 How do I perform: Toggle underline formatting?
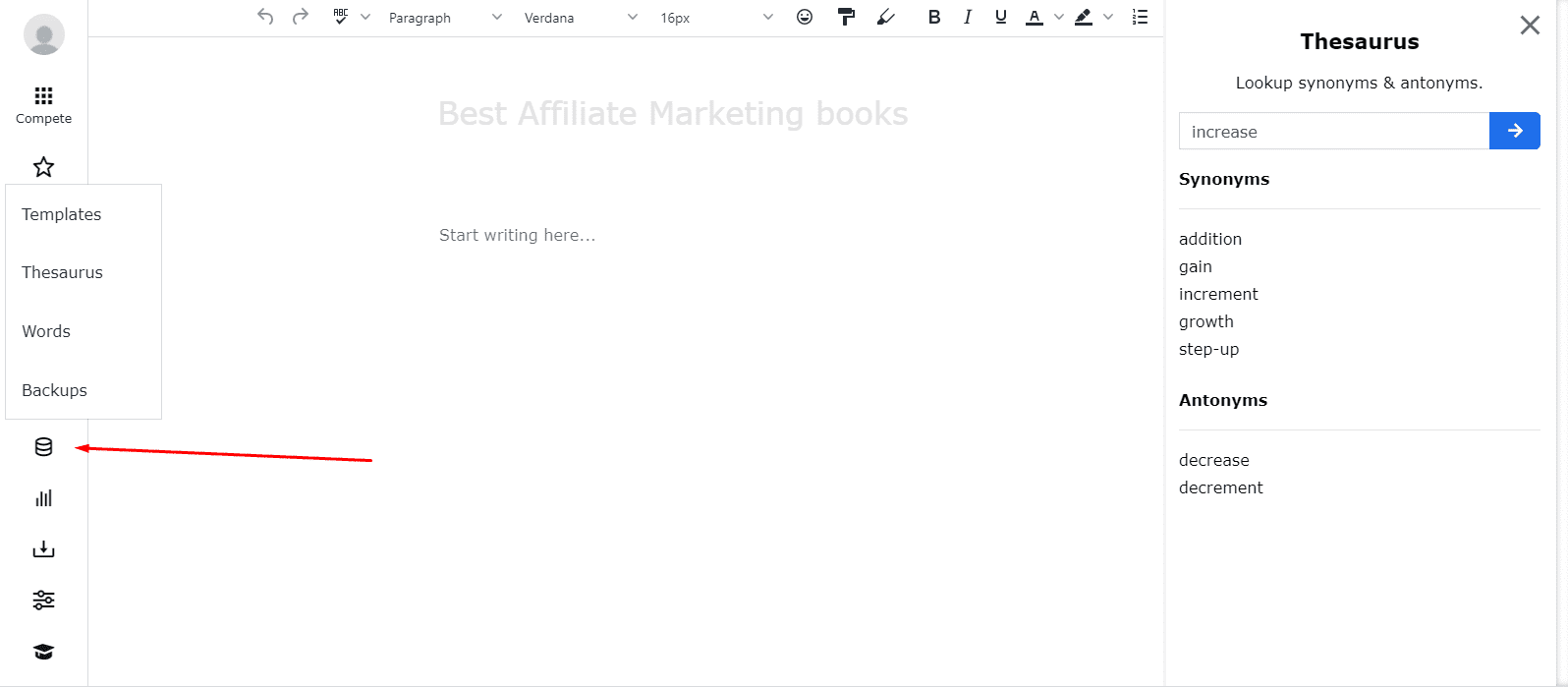pos(1001,17)
